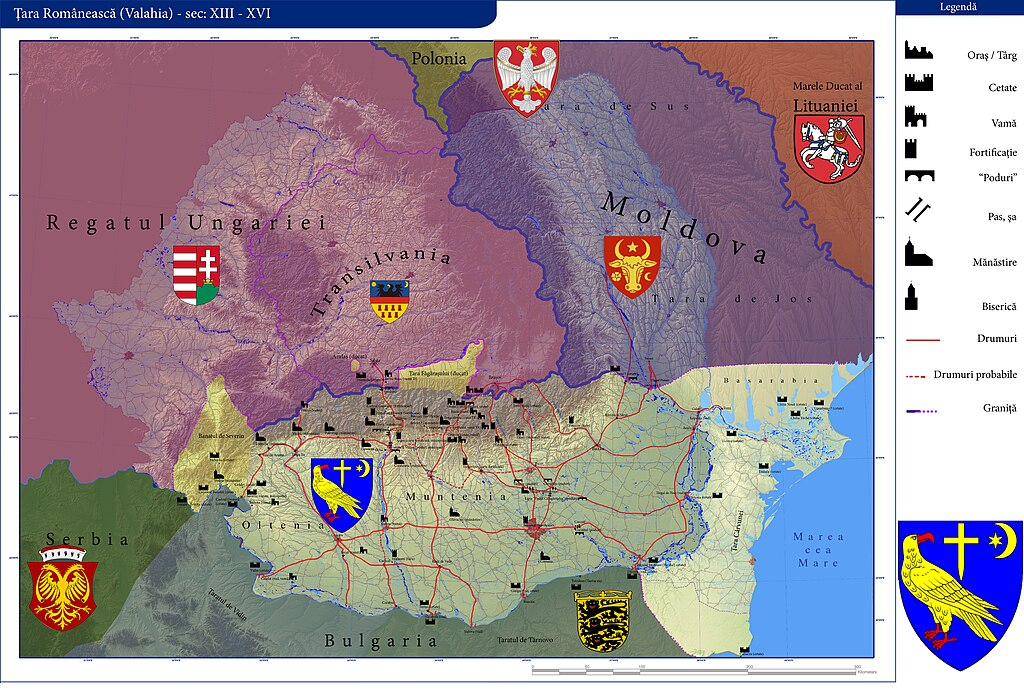Click the large Wallachia shield below legend
Image resolution: width=1024 pixels, height=692 pixels.
tap(959, 595)
